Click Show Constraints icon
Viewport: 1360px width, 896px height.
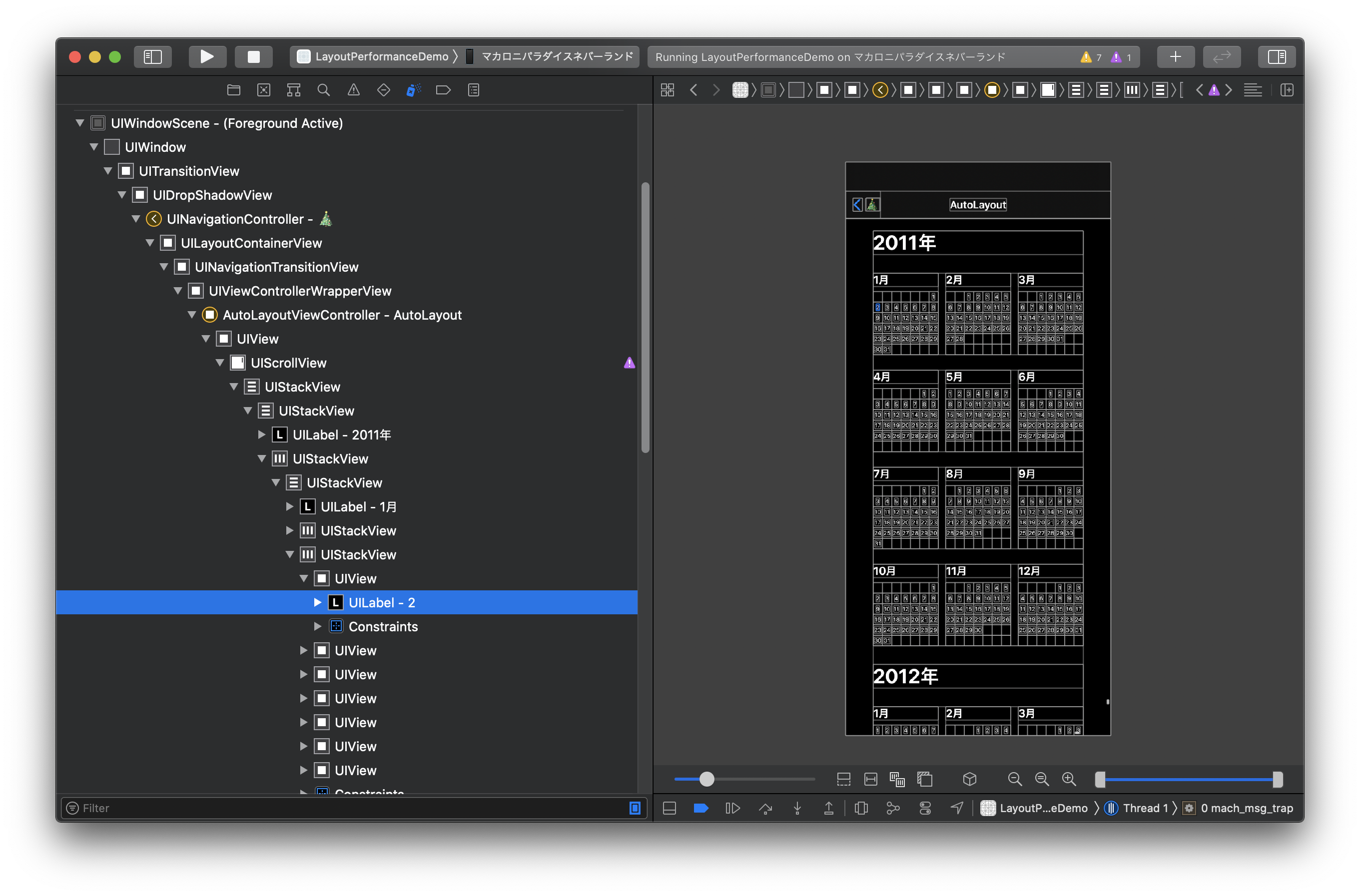[871, 779]
